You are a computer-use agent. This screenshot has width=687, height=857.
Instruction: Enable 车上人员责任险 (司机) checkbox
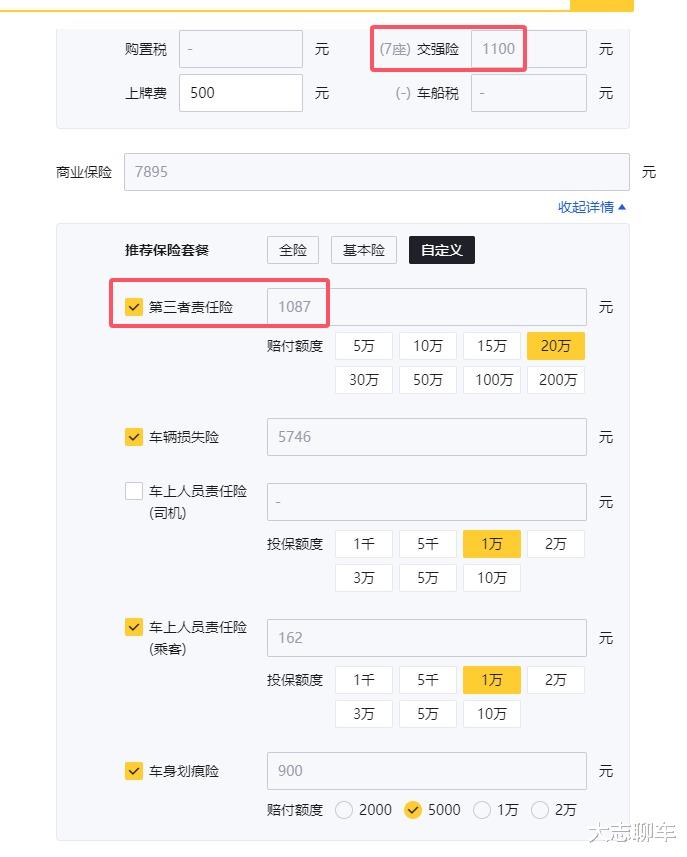[134, 491]
